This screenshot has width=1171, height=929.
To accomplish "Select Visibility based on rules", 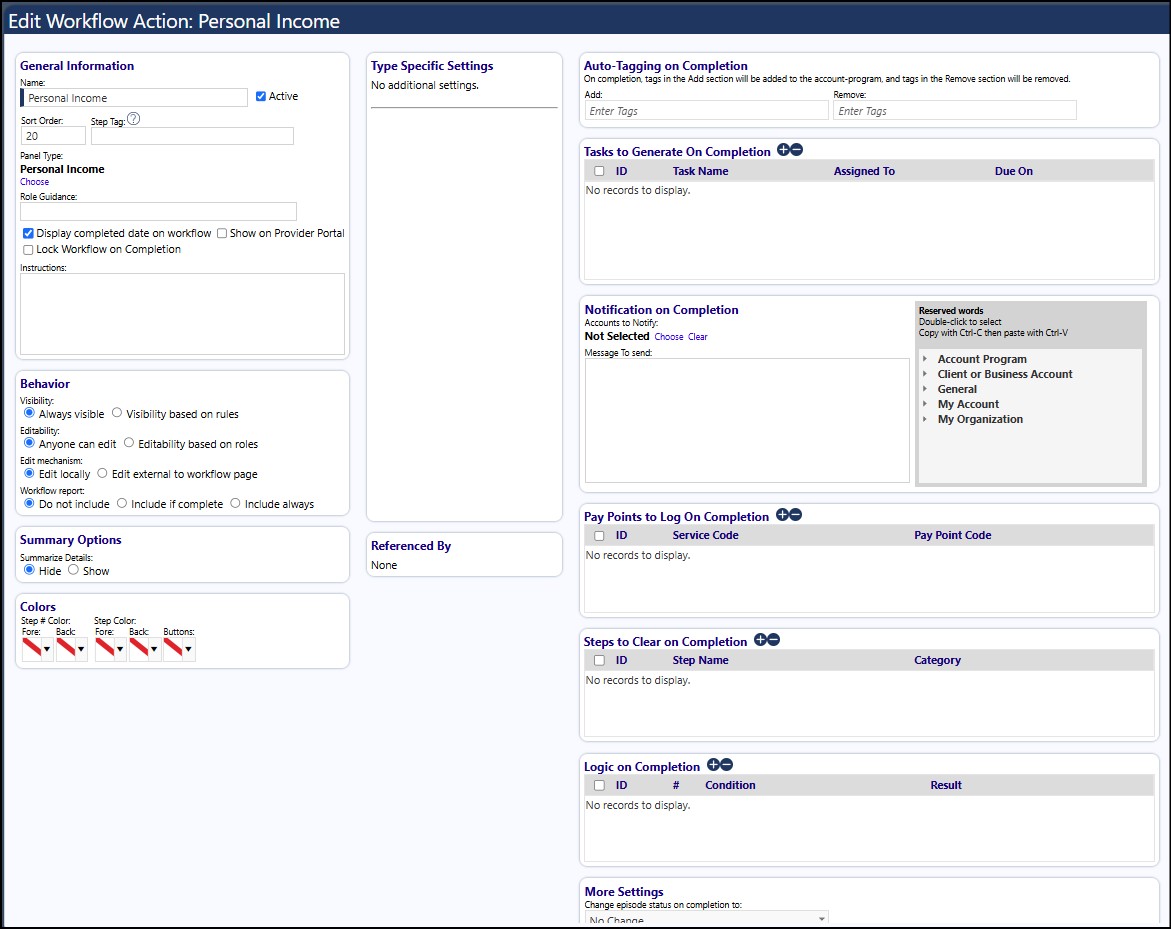I will pos(117,413).
